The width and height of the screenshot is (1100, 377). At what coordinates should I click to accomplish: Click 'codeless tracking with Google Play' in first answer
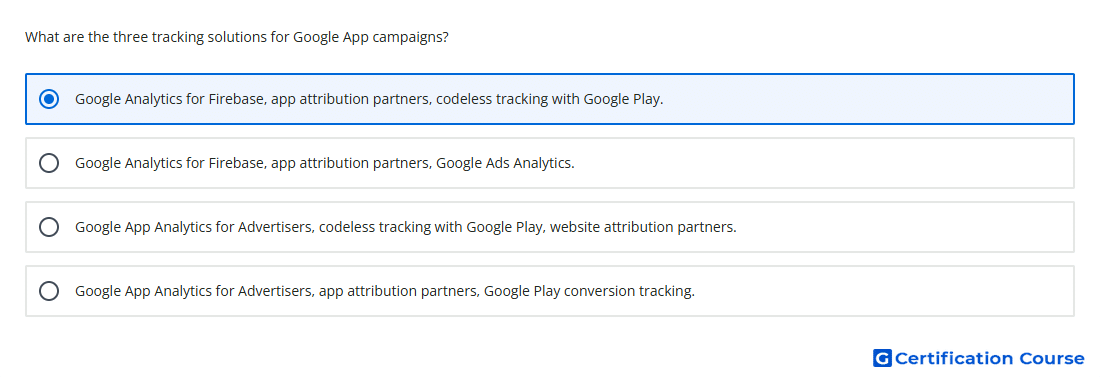[548, 99]
